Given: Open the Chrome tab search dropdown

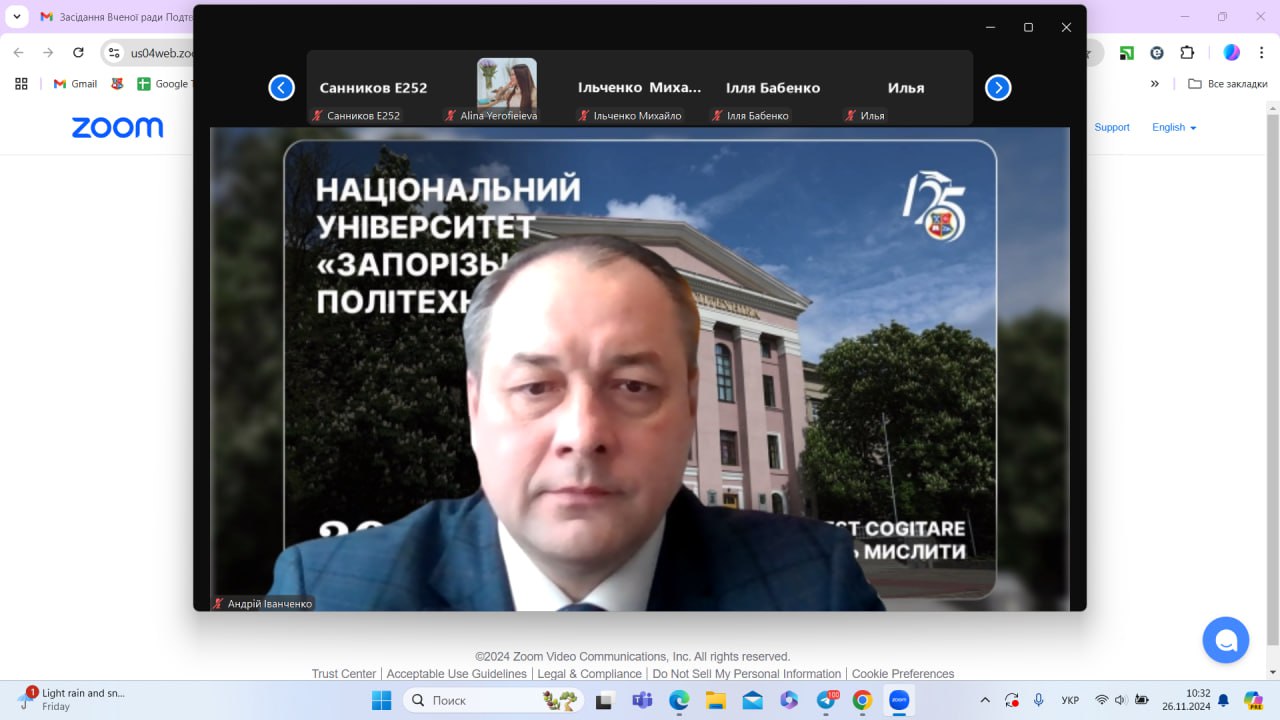Looking at the screenshot, I should pyautogui.click(x=17, y=17).
